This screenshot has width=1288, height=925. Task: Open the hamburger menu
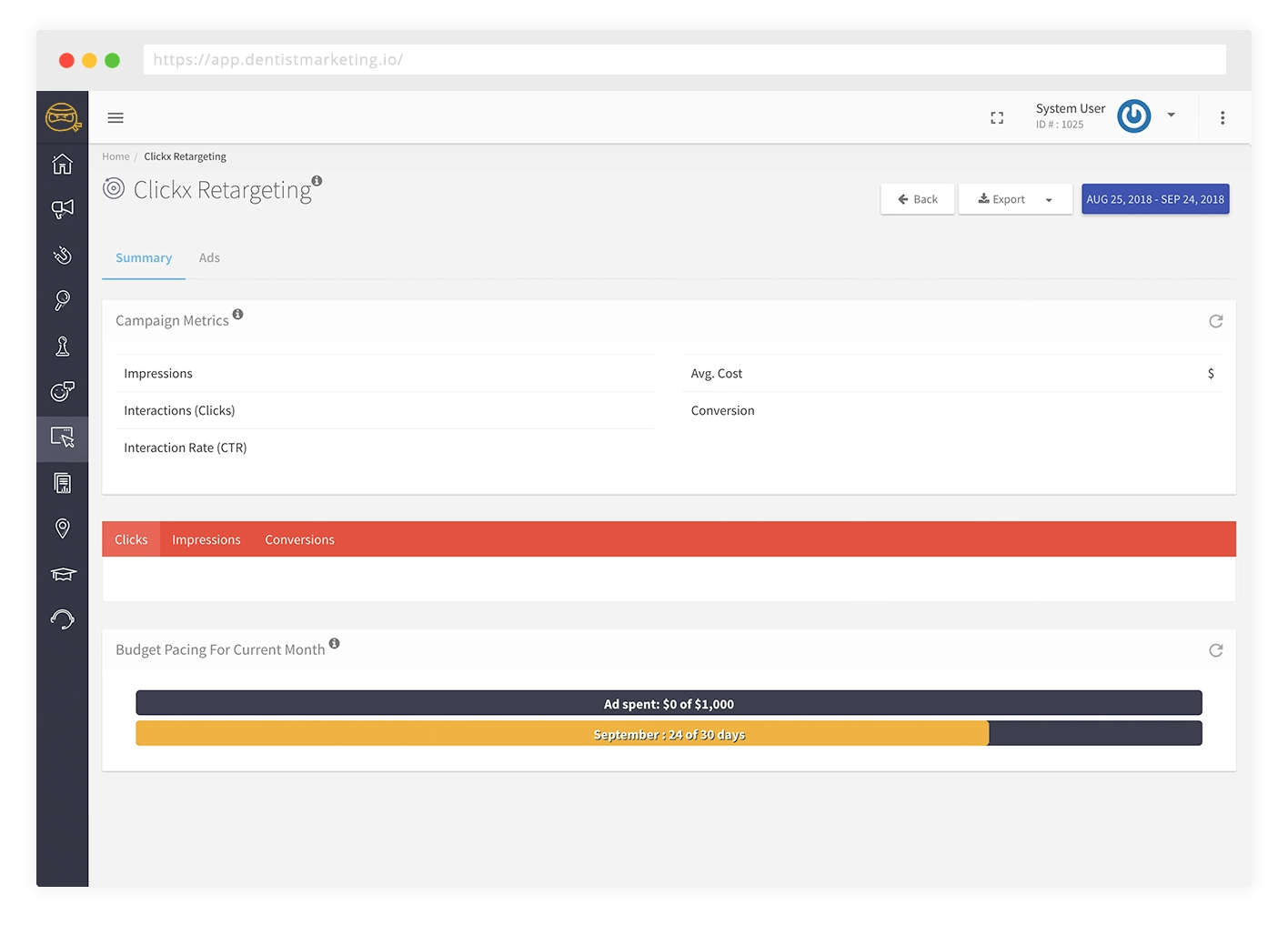116,117
